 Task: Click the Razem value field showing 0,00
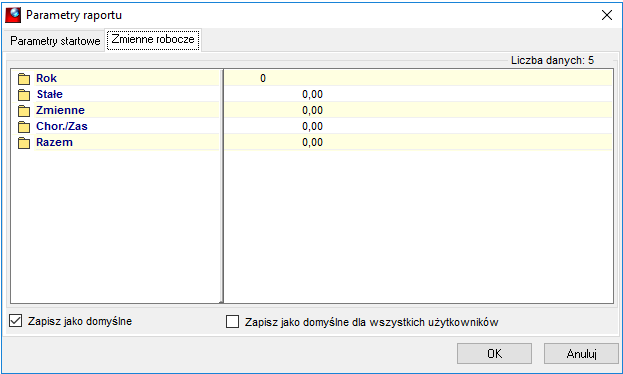click(x=418, y=142)
